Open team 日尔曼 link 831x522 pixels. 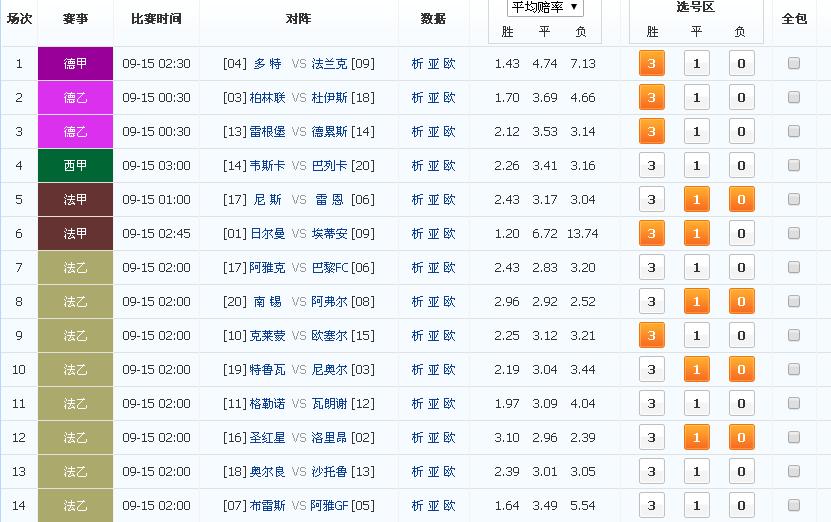(268, 233)
